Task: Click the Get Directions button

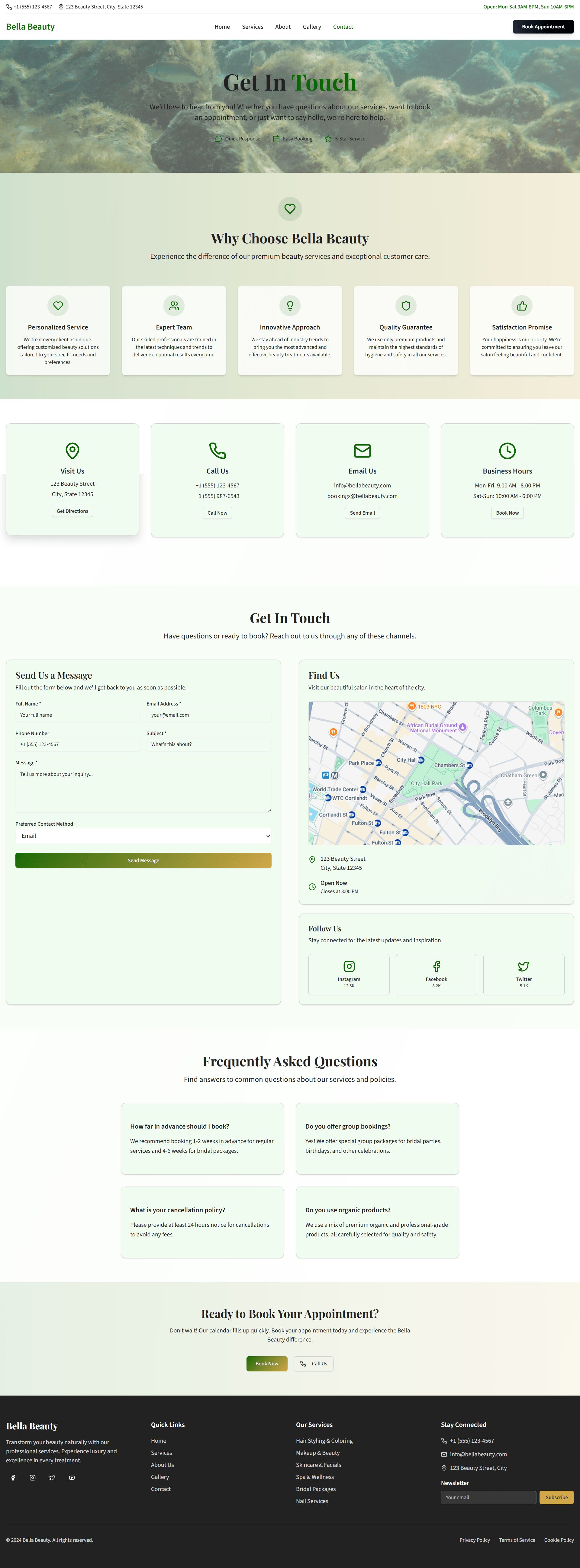Action: point(72,511)
